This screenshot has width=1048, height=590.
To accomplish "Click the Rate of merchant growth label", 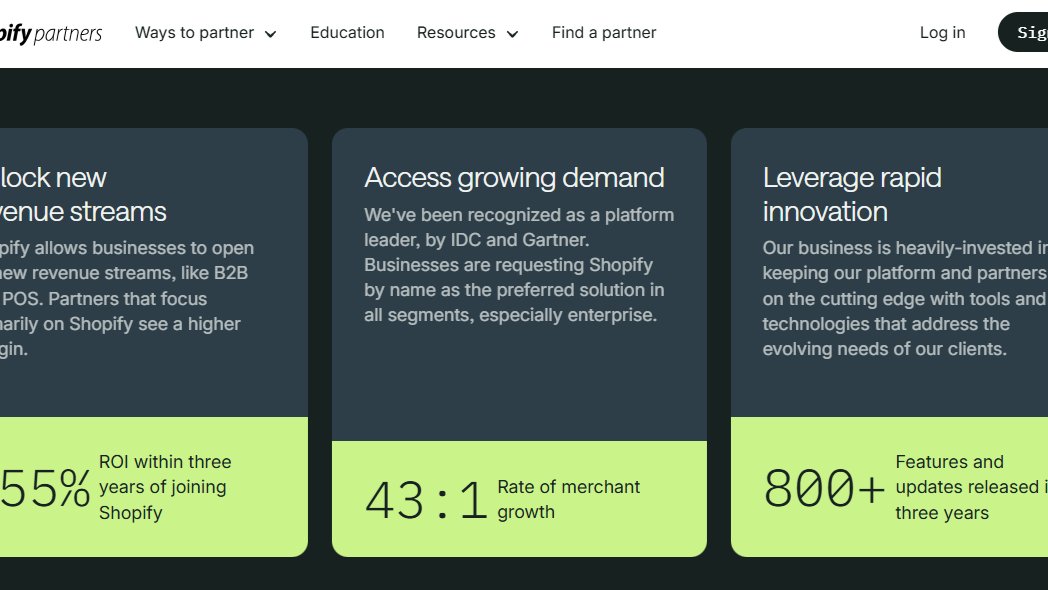I will pyautogui.click(x=568, y=499).
